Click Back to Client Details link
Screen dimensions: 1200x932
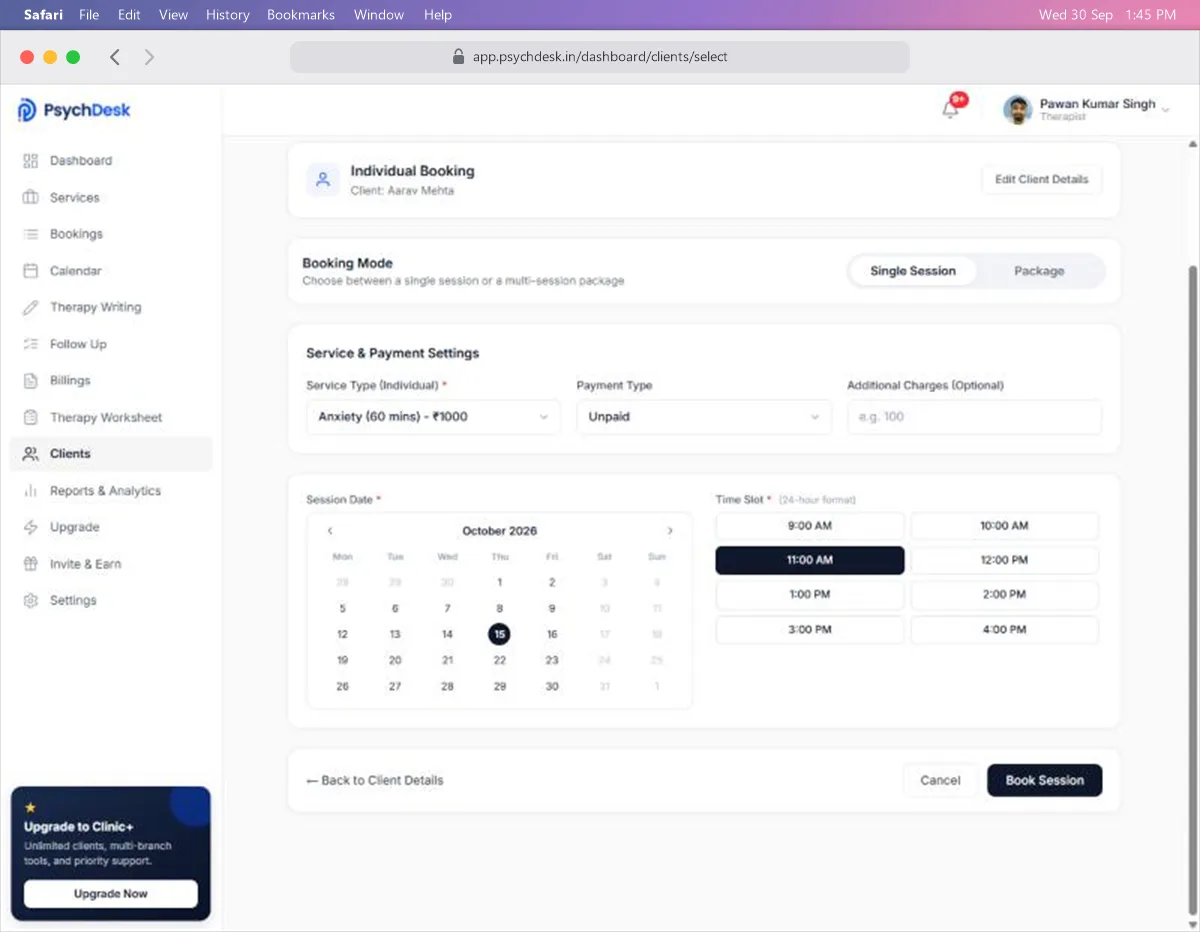(x=375, y=781)
